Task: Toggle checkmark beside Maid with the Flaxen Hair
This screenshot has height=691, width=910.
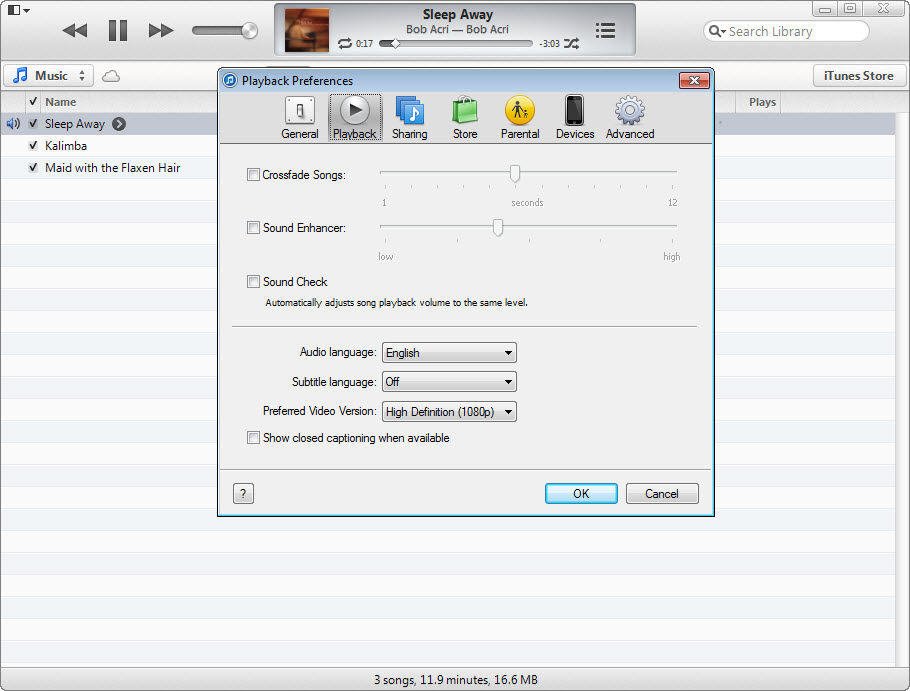Action: (33, 168)
